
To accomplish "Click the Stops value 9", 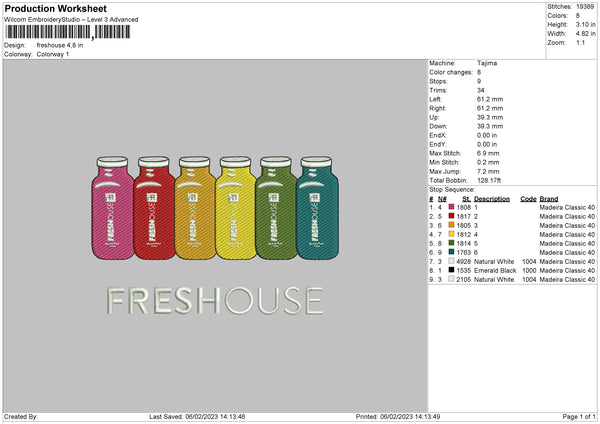I will pos(479,81).
